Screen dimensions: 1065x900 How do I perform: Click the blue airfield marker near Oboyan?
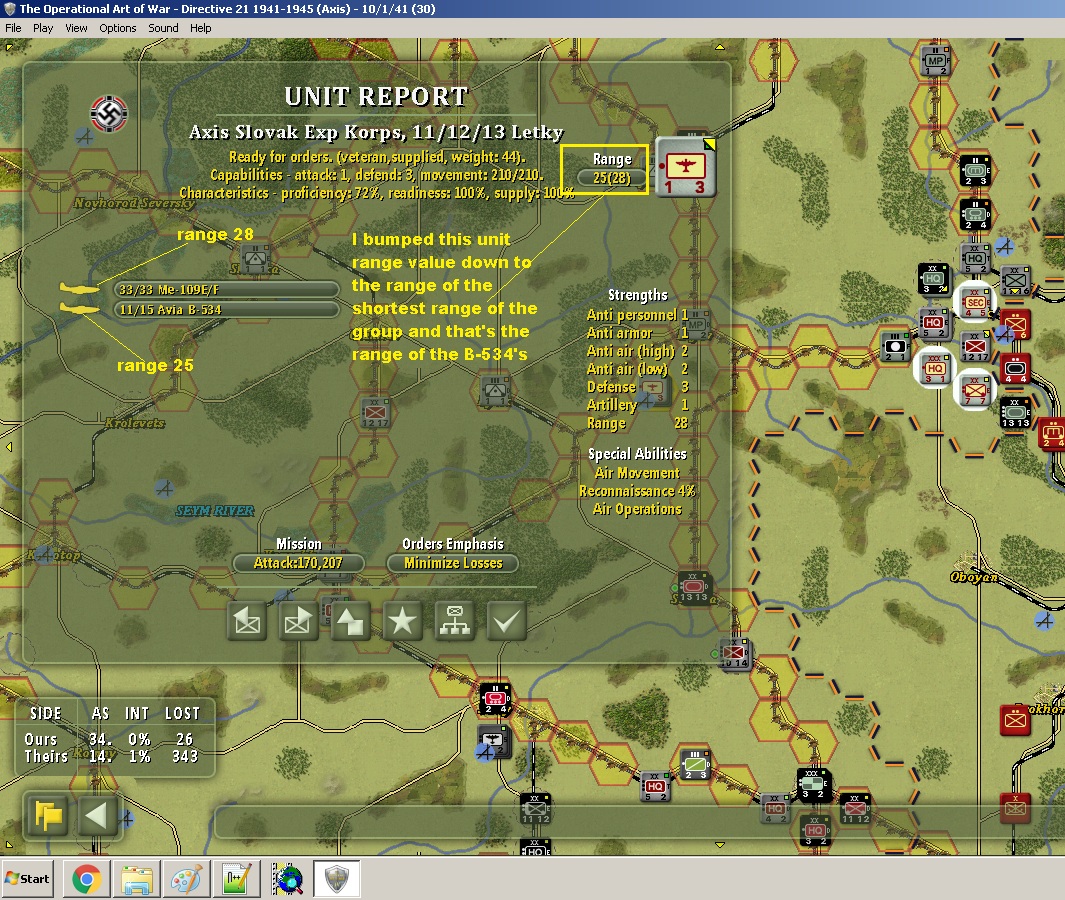1045,620
